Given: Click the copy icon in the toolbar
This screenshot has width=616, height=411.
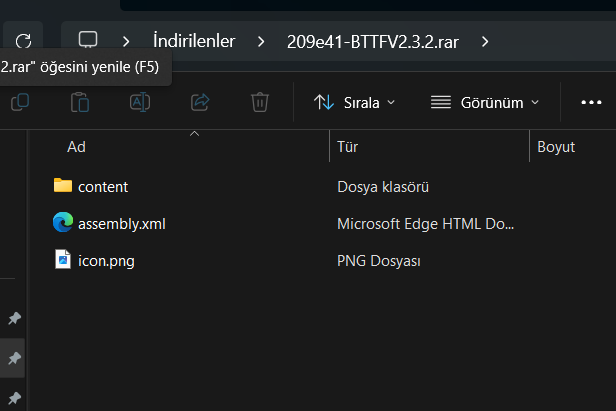Looking at the screenshot, I should (19, 102).
